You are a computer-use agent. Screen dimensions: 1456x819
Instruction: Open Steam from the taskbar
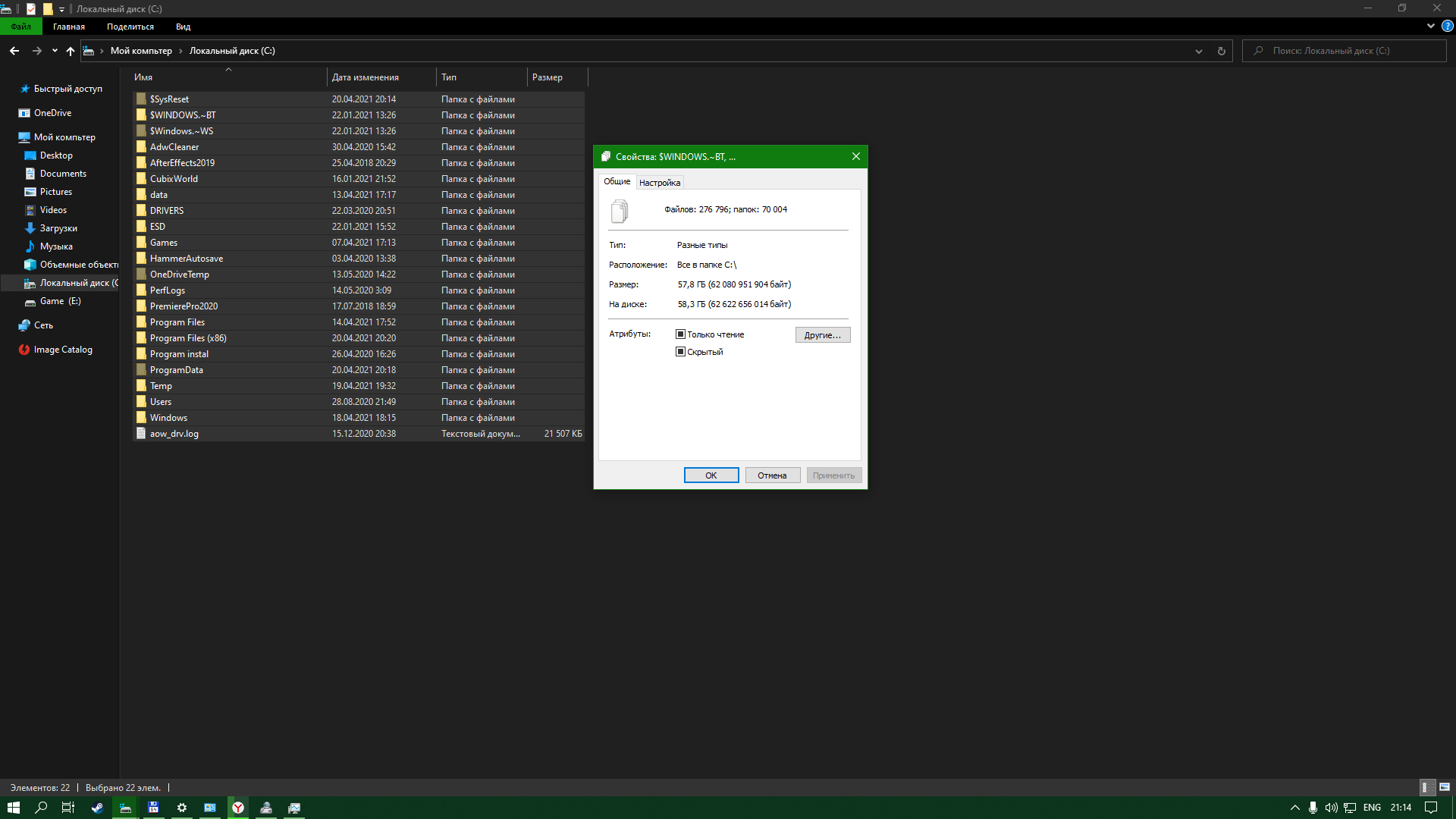pos(97,808)
